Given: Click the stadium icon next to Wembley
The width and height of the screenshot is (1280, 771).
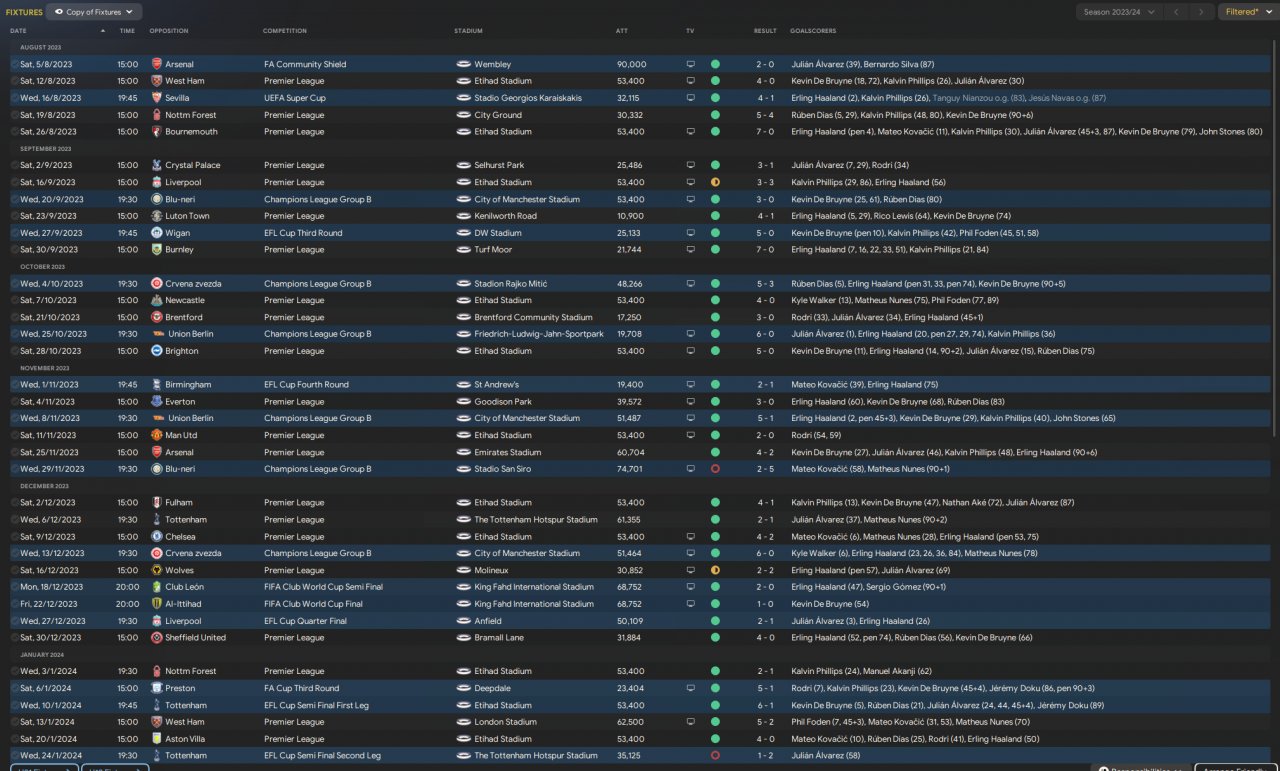Looking at the screenshot, I should coord(463,64).
